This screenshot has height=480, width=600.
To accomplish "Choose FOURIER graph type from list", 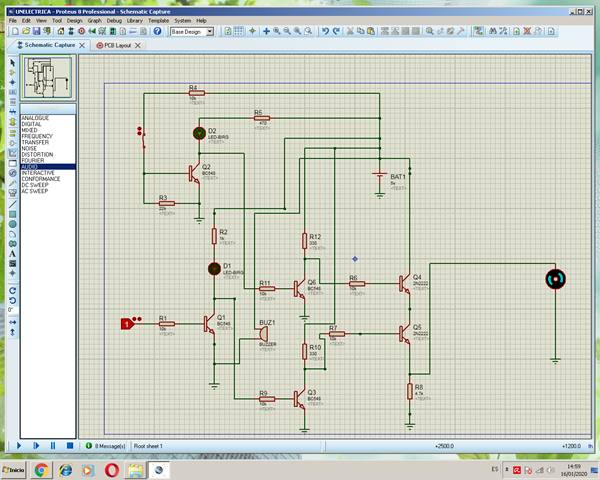I will click(33, 160).
